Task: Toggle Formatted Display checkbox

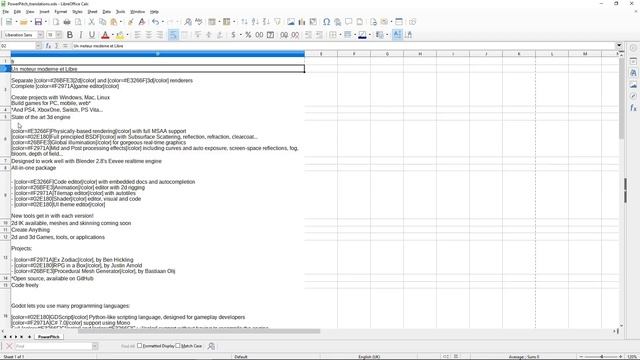Action: click(x=140, y=346)
